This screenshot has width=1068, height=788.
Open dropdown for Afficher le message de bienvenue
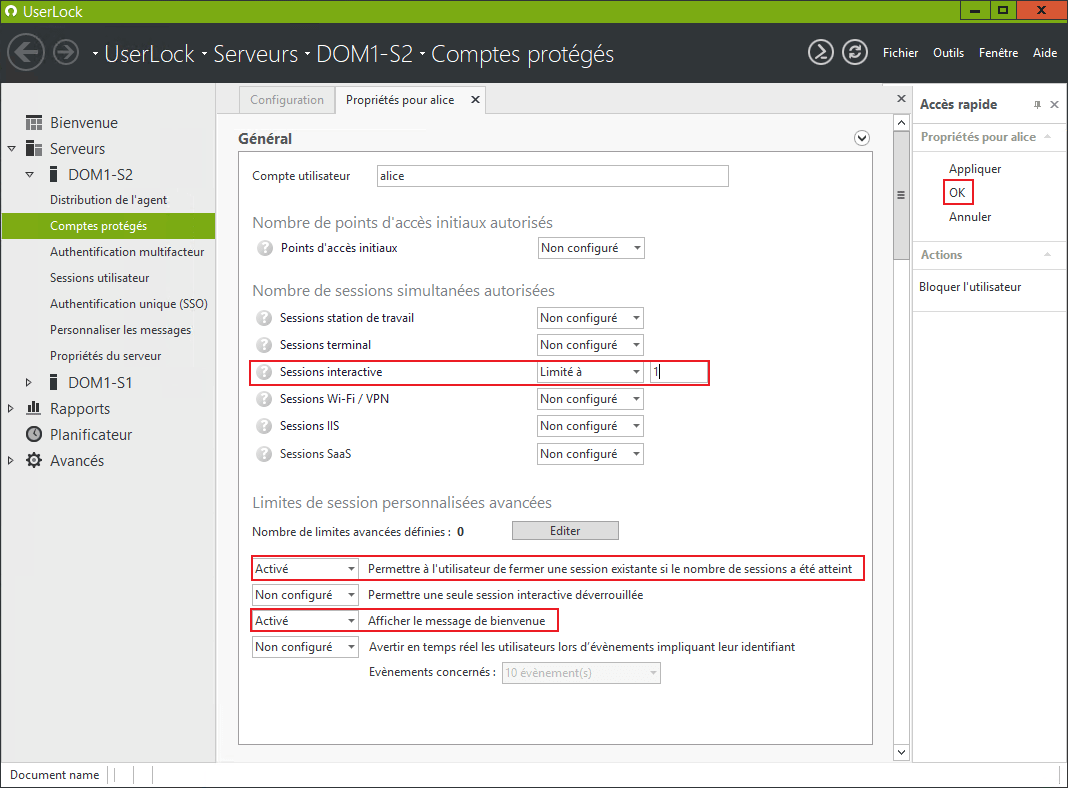coord(305,620)
